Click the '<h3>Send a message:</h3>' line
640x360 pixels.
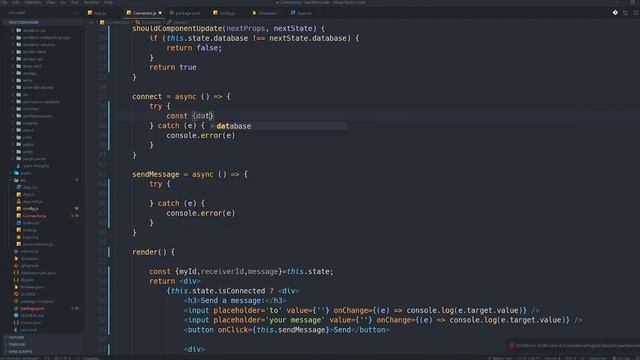(x=235, y=301)
